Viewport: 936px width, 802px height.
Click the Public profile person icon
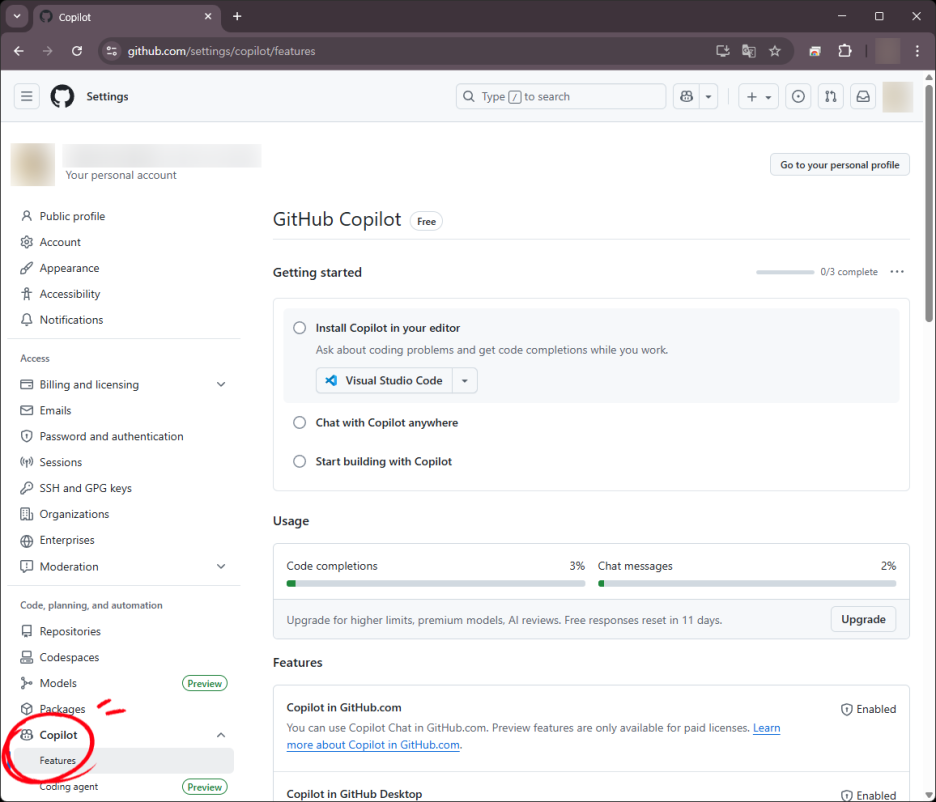(x=26, y=216)
